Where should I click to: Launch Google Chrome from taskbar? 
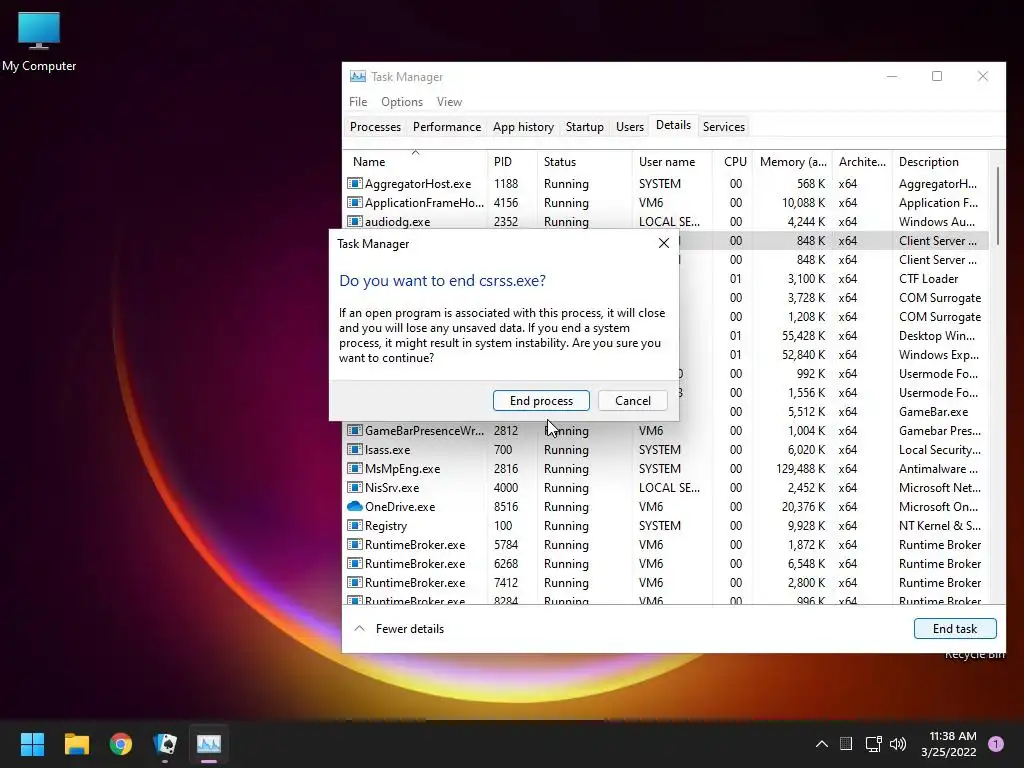point(121,744)
